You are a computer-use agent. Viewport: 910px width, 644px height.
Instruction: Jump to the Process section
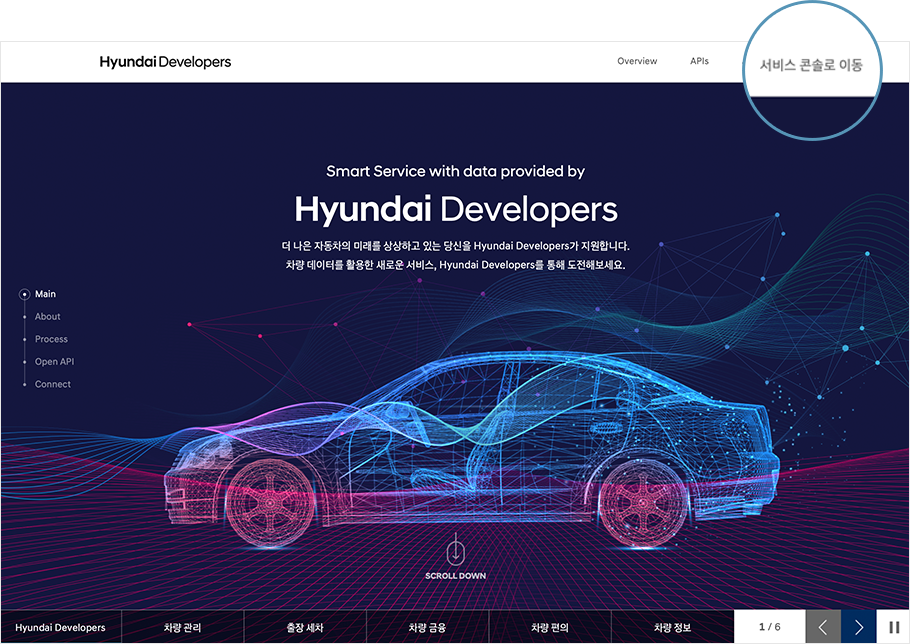coord(51,339)
